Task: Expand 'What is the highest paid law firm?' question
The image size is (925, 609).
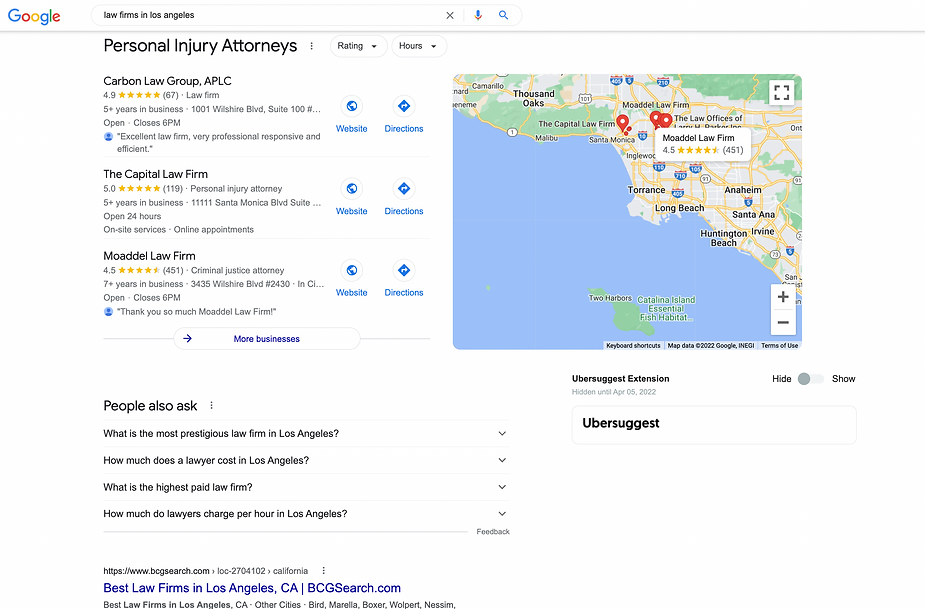Action: pyautogui.click(x=306, y=487)
